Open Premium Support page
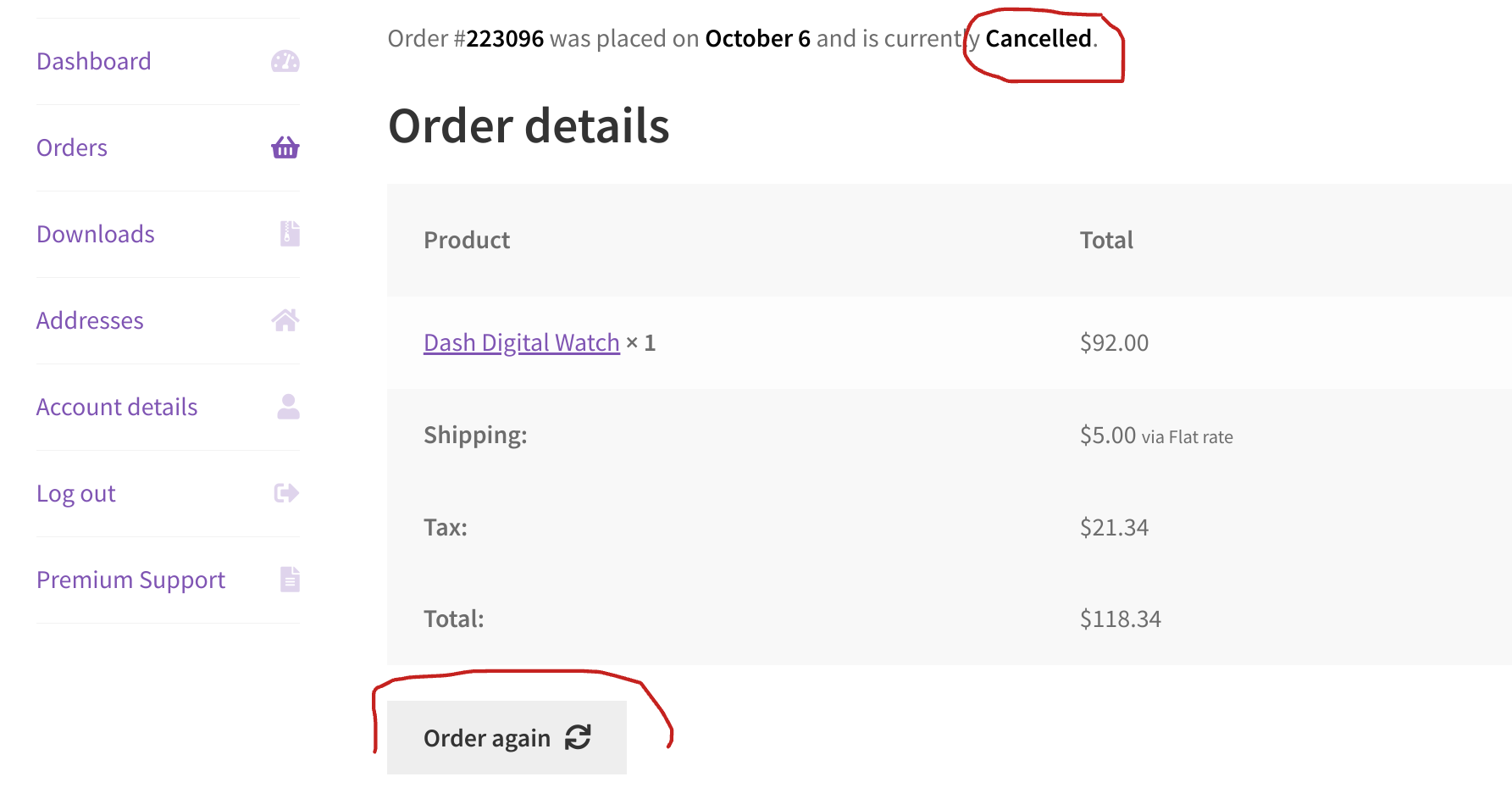Screen dimensions: 1512x788 131,580
